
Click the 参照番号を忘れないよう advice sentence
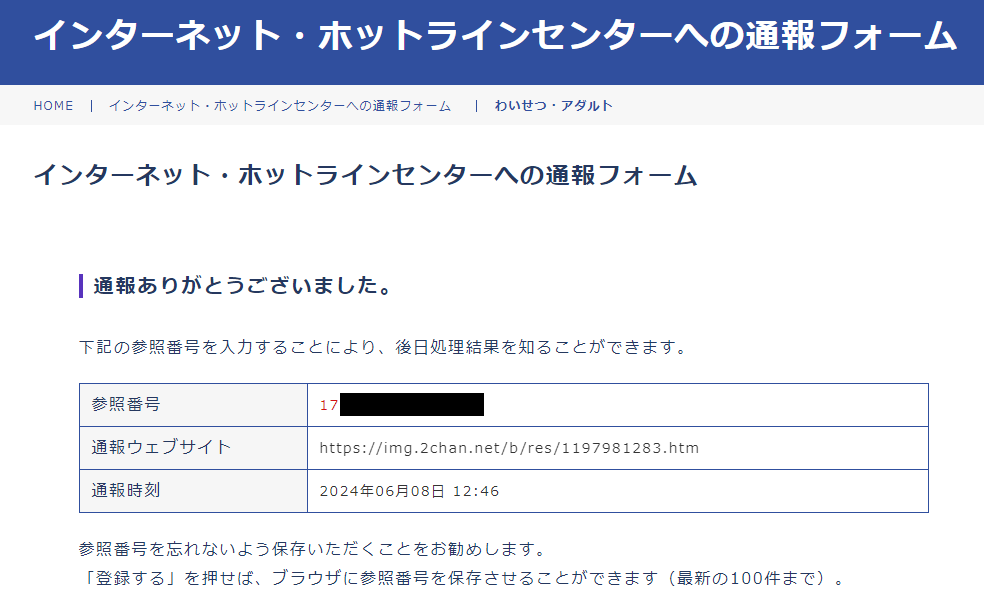click(311, 550)
